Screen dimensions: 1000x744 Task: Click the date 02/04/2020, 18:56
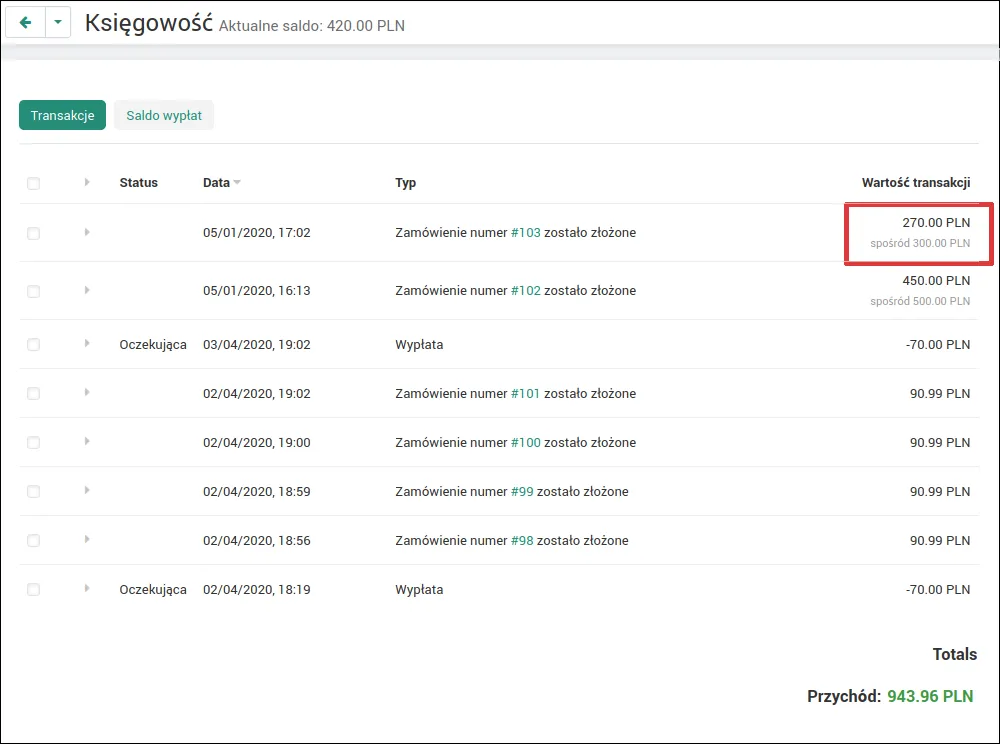(x=256, y=541)
